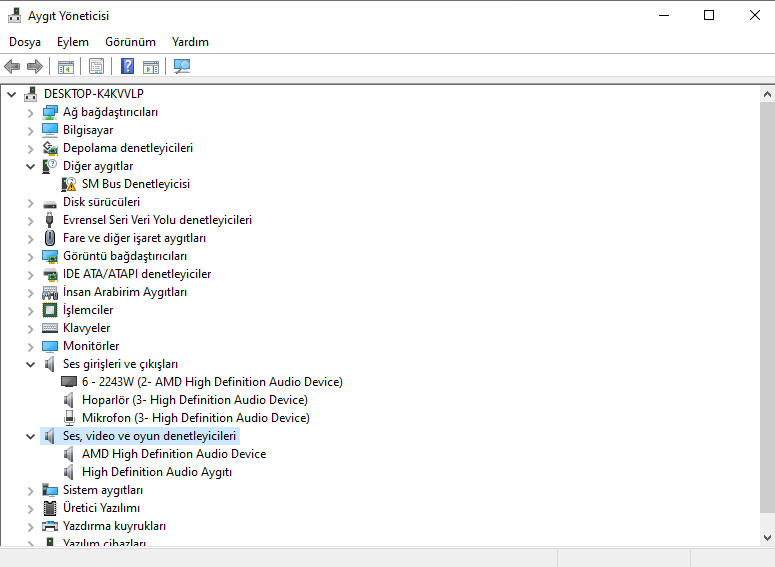
Task: Open the Dosya menu
Action: (25, 42)
